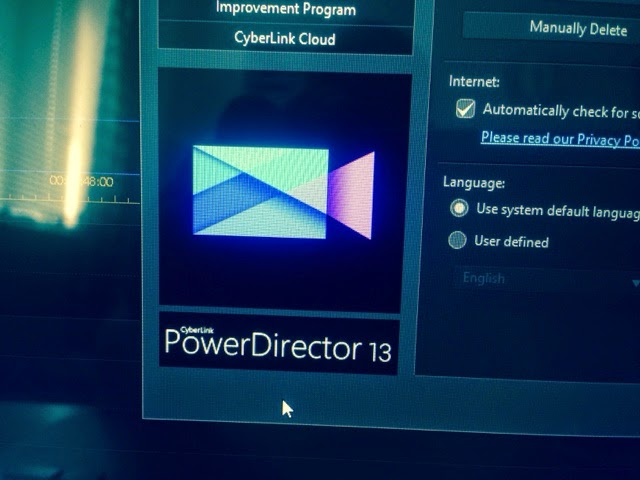The width and height of the screenshot is (640, 480).
Task: Click the timeline ruler timecode marker
Action: click(x=82, y=181)
